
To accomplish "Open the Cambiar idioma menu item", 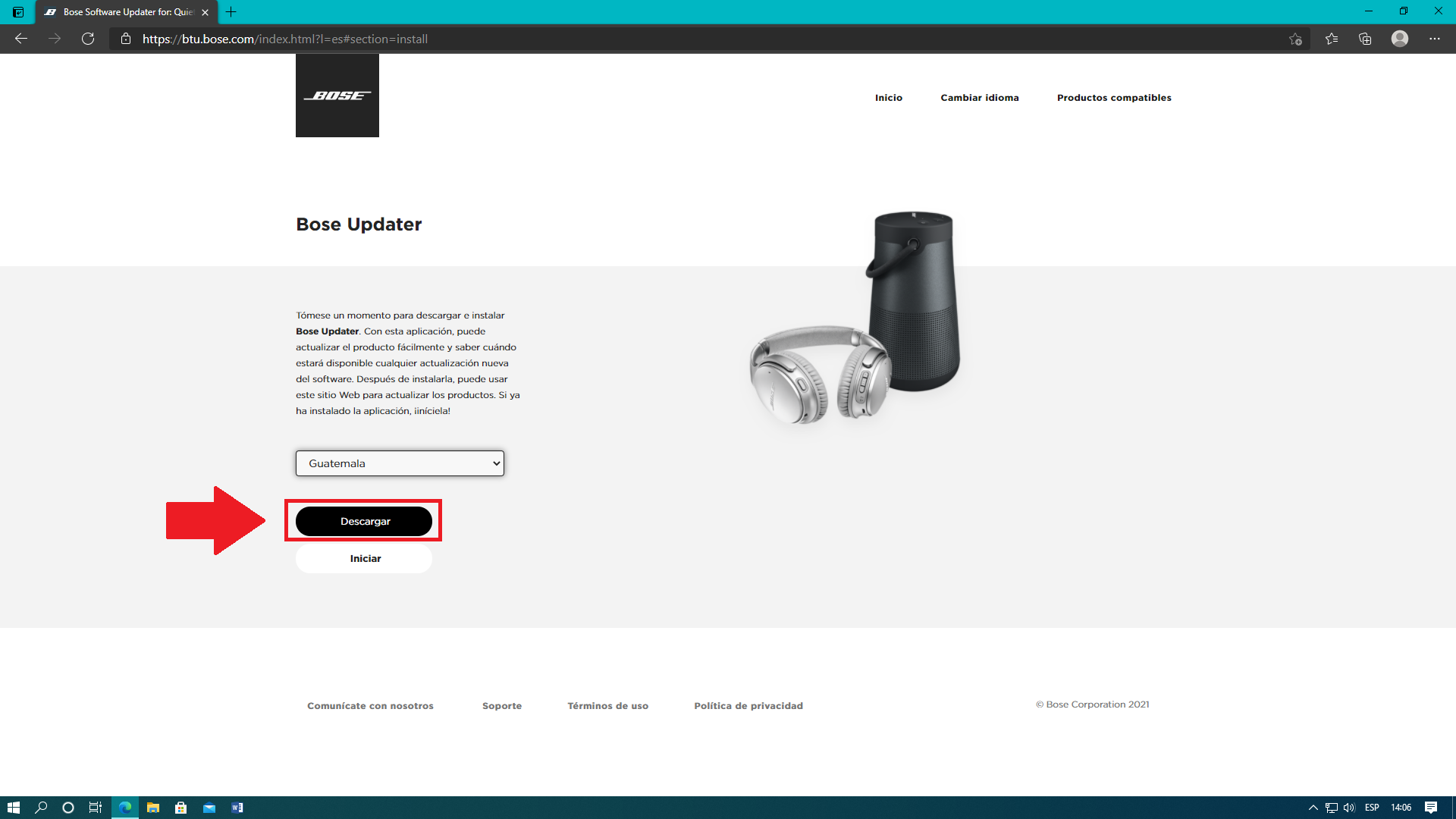I will pyautogui.click(x=980, y=98).
